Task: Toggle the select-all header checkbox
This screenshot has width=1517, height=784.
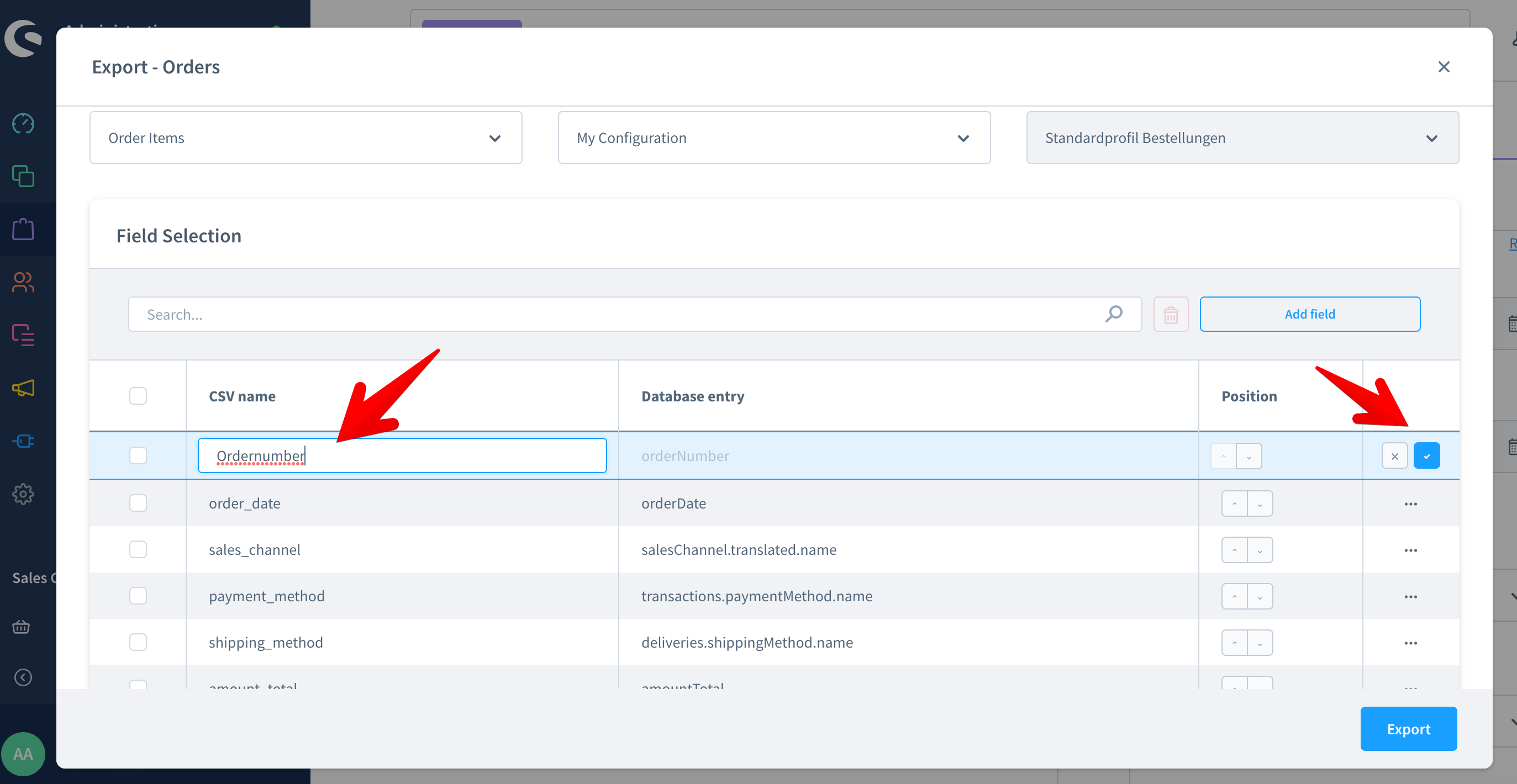Action: pos(138,395)
